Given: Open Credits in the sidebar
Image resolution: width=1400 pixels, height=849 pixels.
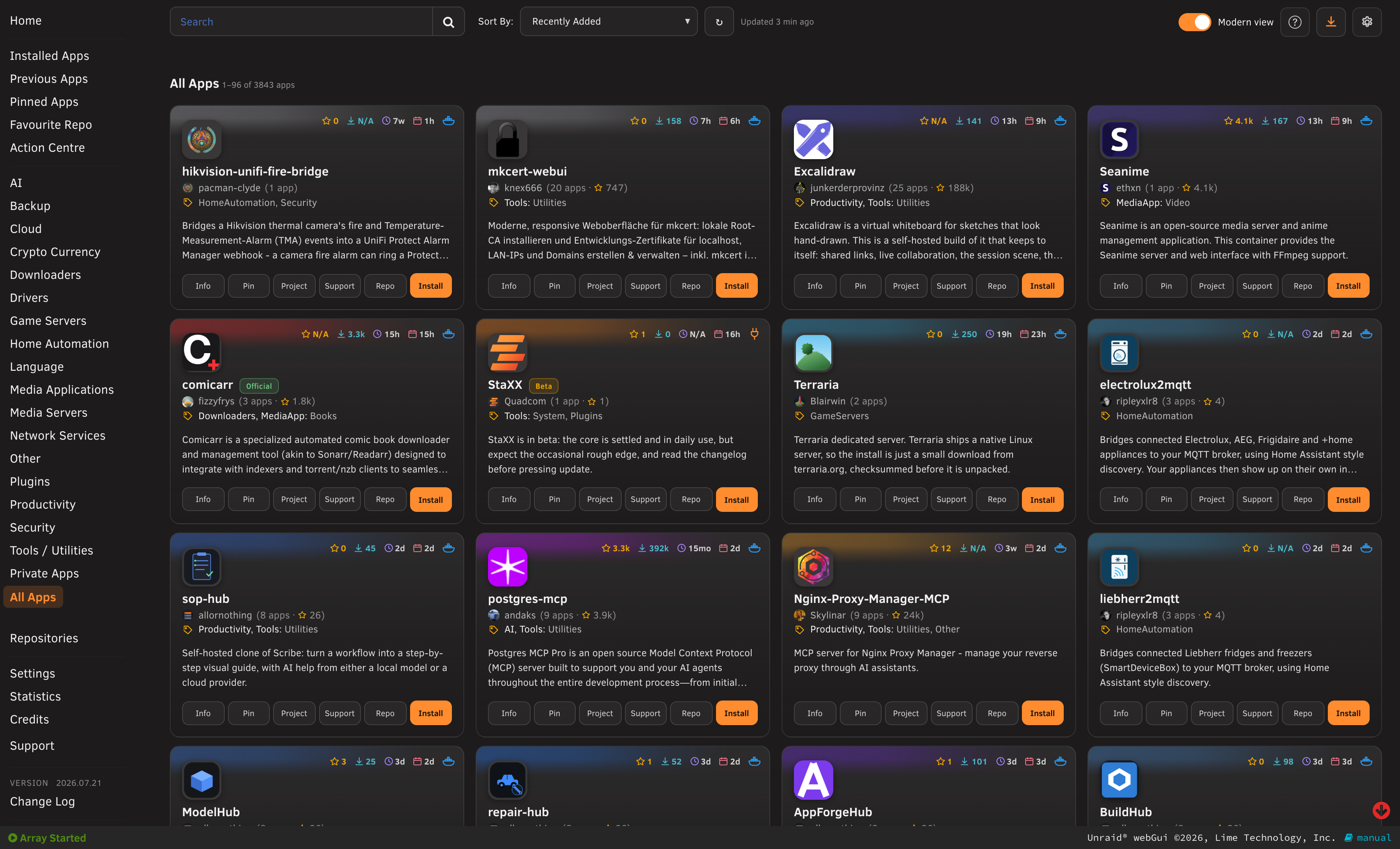Looking at the screenshot, I should click(30, 719).
